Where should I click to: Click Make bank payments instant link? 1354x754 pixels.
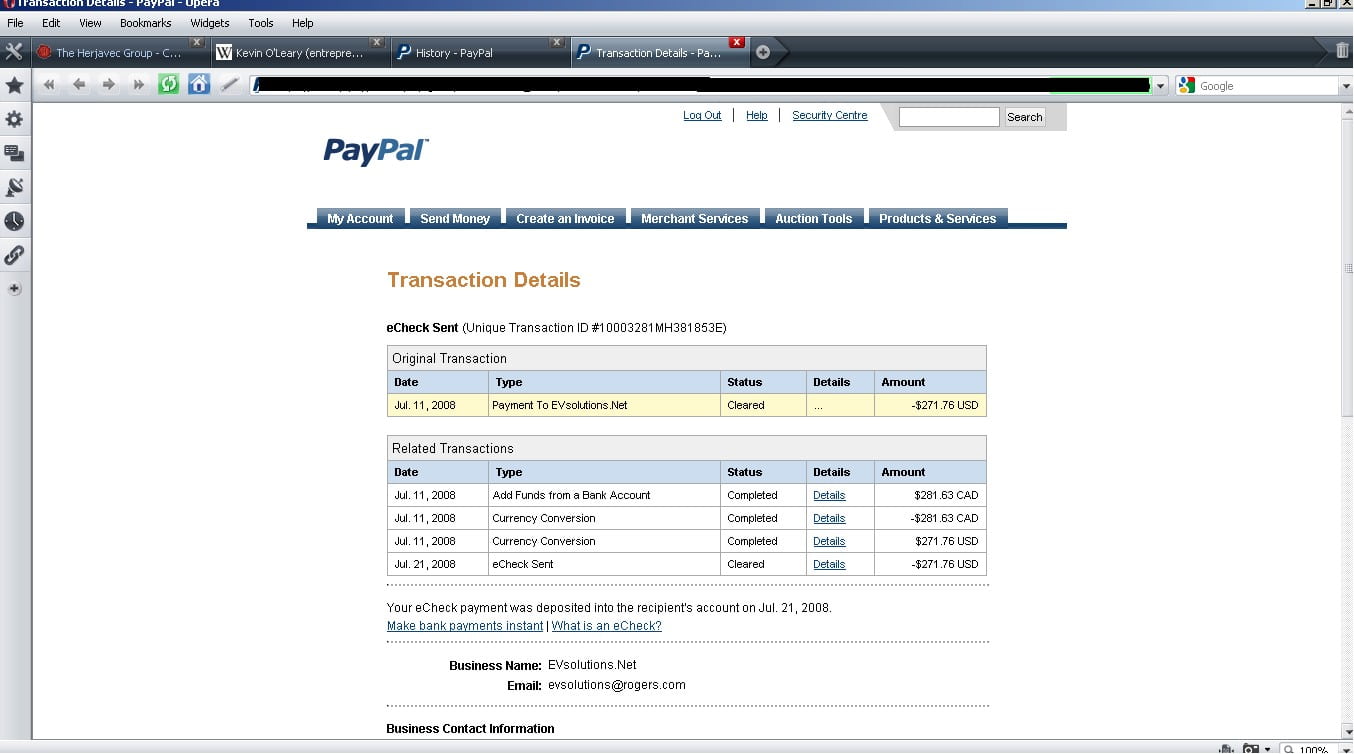point(465,626)
